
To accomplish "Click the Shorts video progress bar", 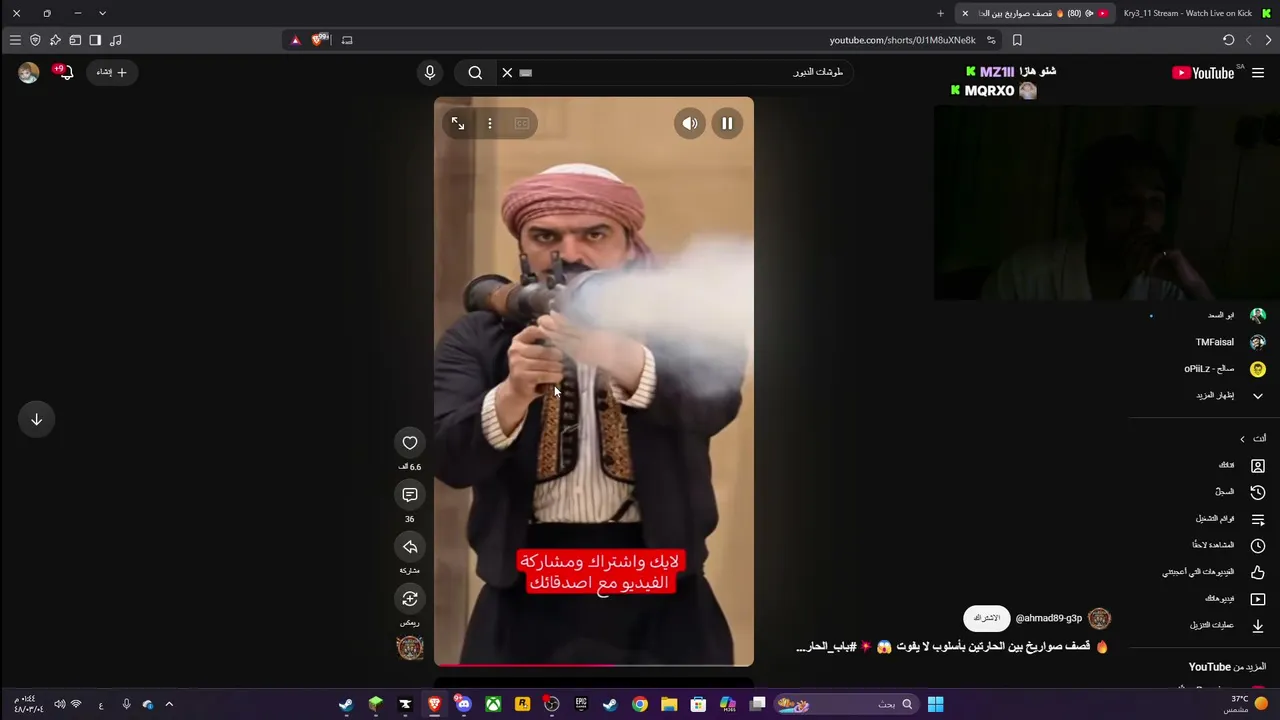I will [594, 664].
